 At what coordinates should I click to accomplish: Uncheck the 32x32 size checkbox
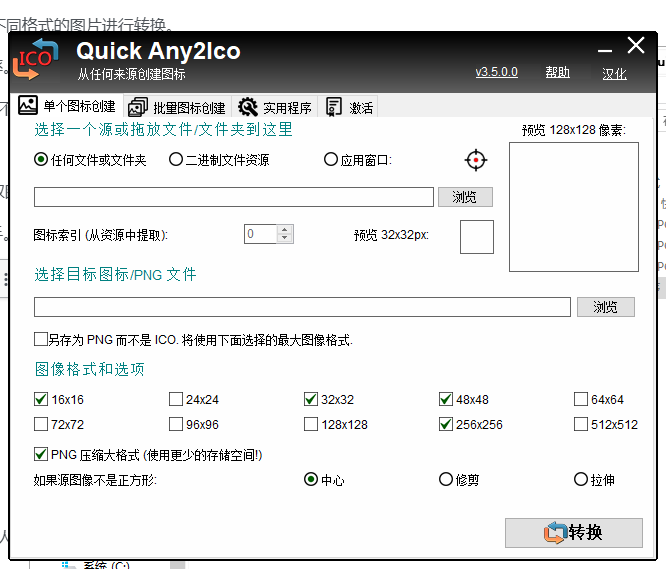[311, 399]
